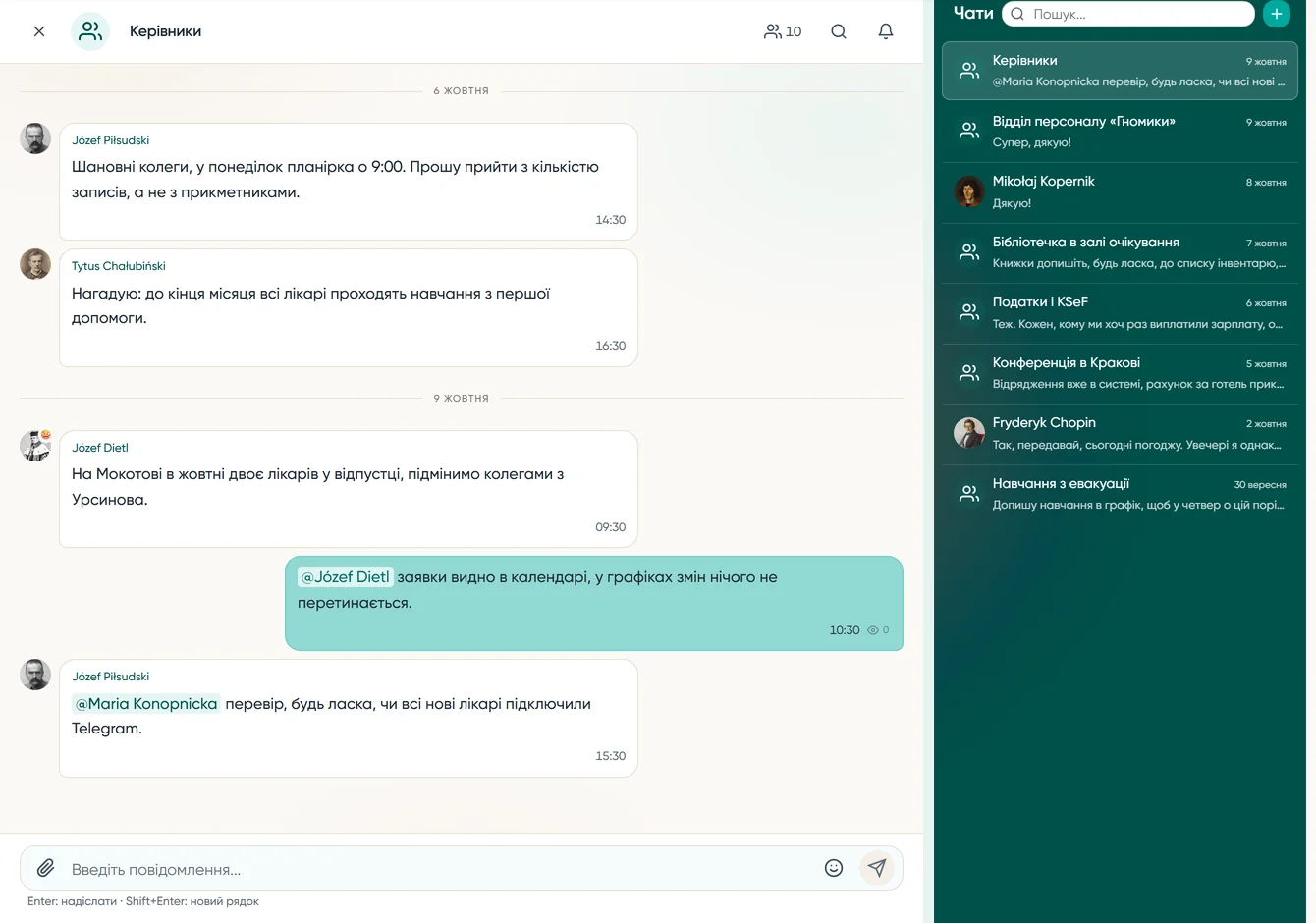Click the @Maria Konopnicka mention
The image size is (1316, 923).
coord(146,704)
